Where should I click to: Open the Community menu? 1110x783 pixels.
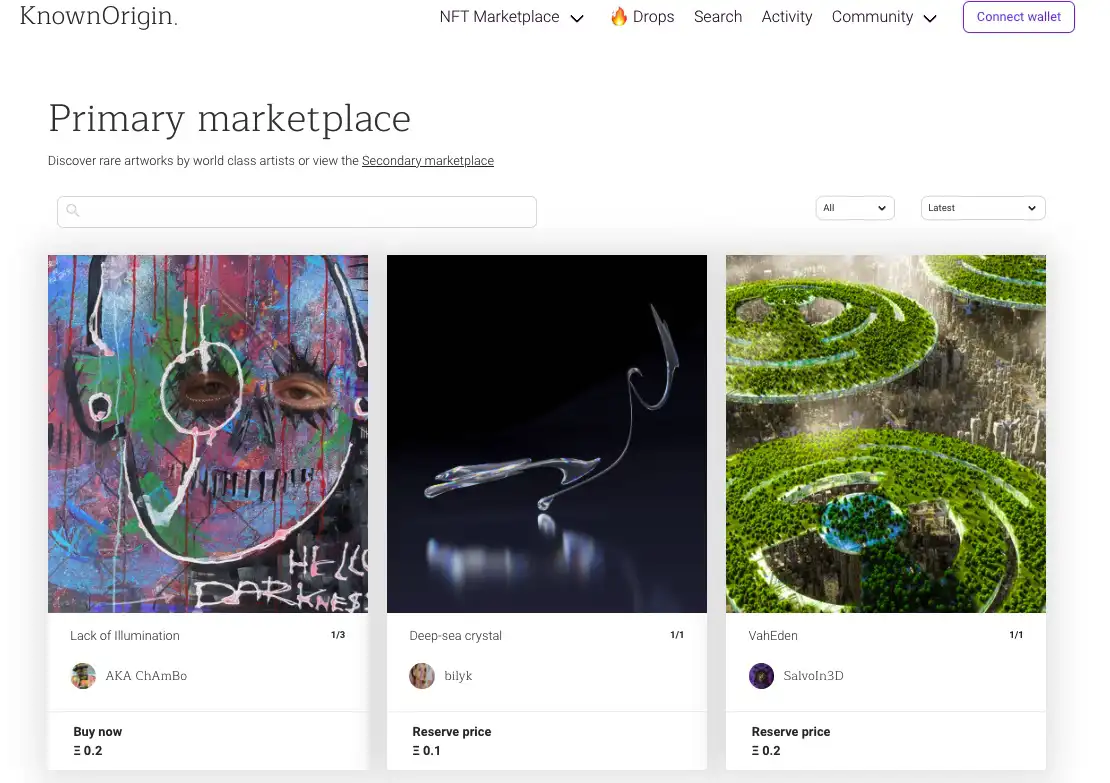[x=872, y=17]
